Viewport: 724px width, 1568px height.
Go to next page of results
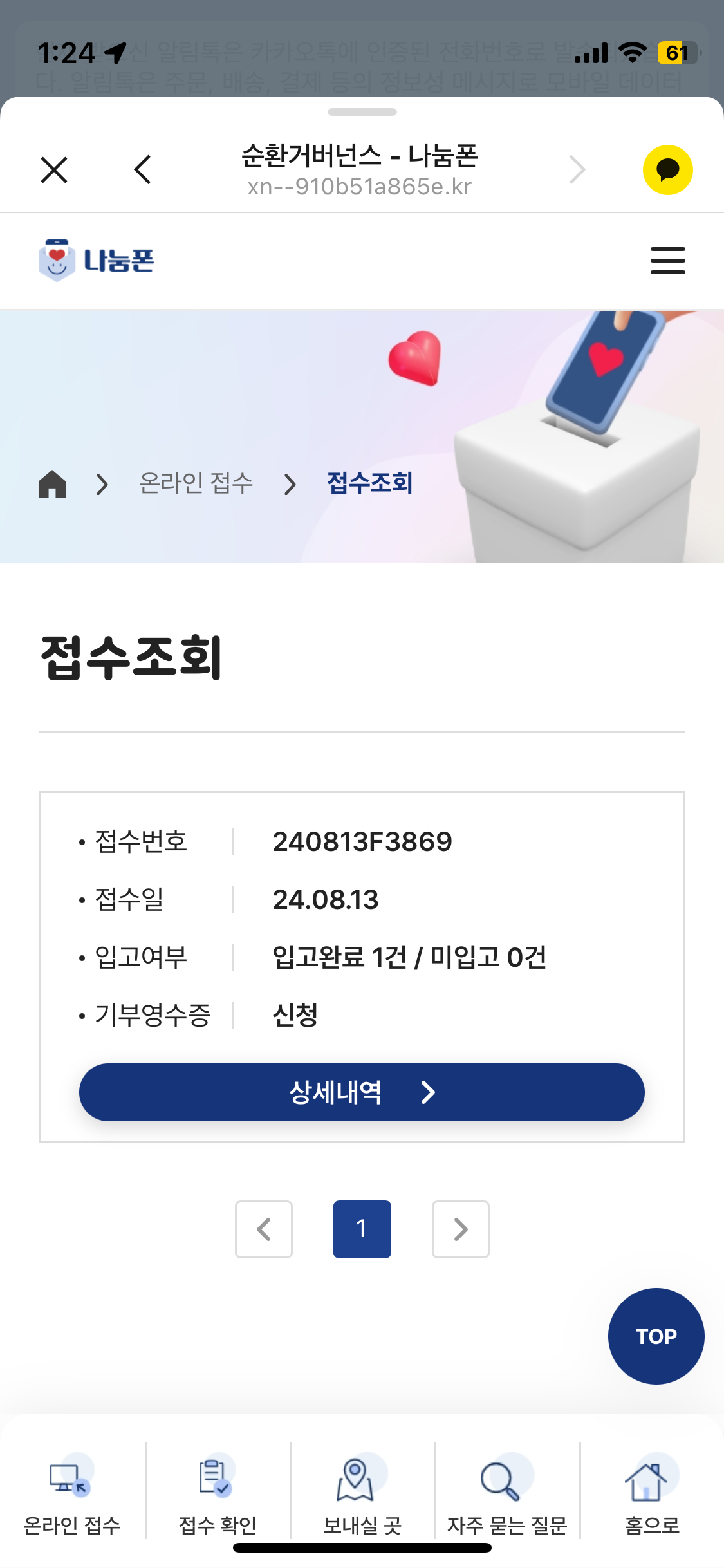click(461, 1229)
